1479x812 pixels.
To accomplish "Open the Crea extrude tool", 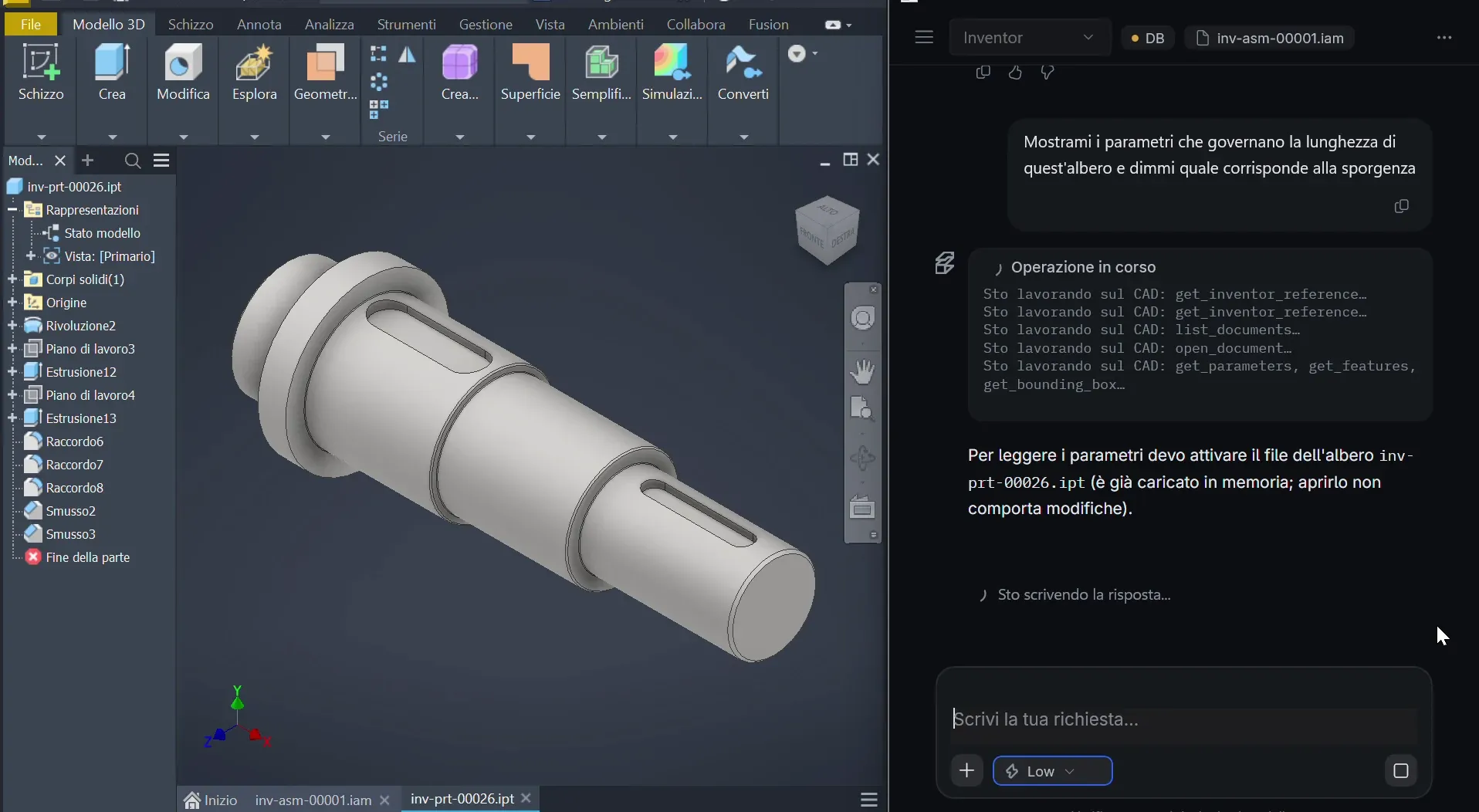I will click(x=112, y=72).
